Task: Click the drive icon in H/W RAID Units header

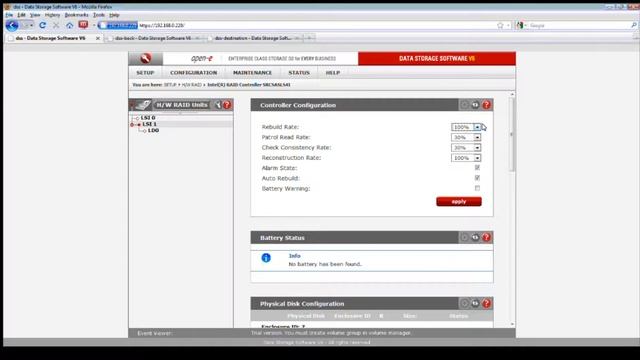Action: pos(142,105)
